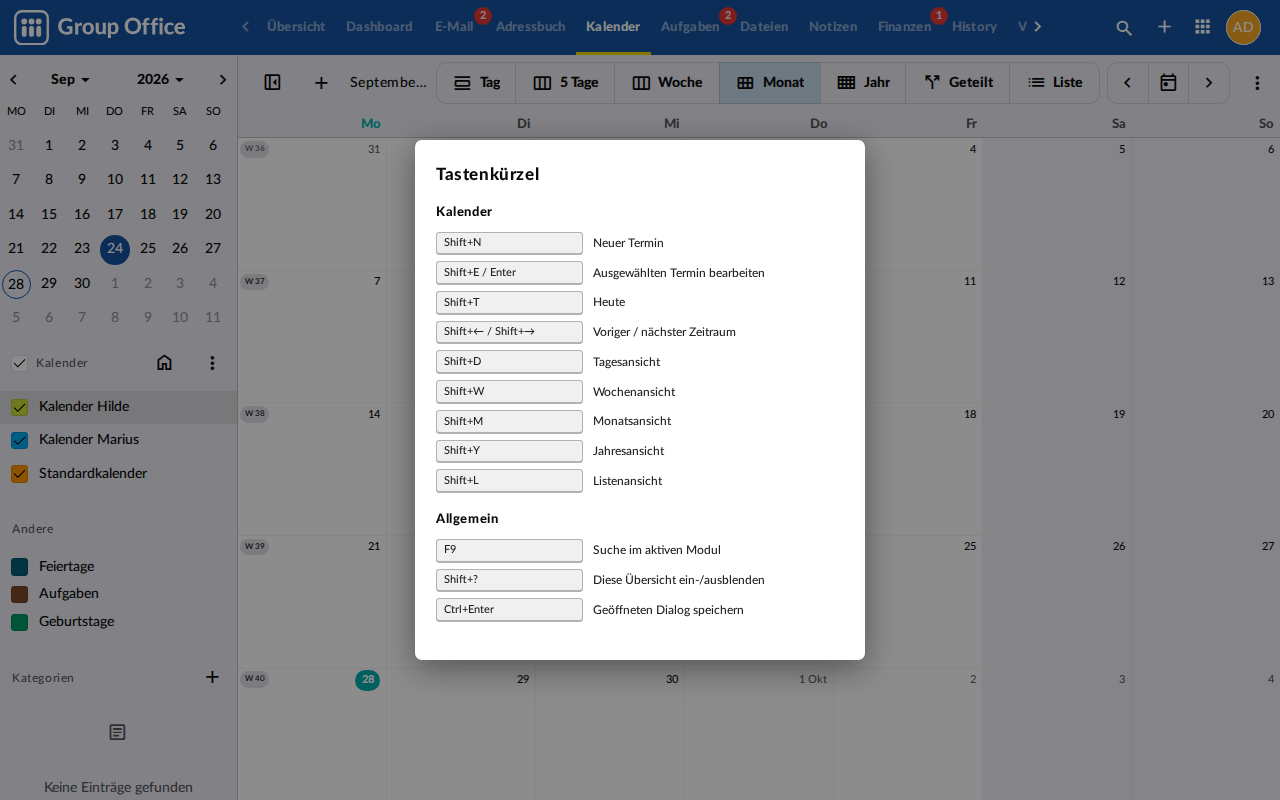Jump to today calendar icon
The height and width of the screenshot is (800, 1280).
click(x=1168, y=82)
